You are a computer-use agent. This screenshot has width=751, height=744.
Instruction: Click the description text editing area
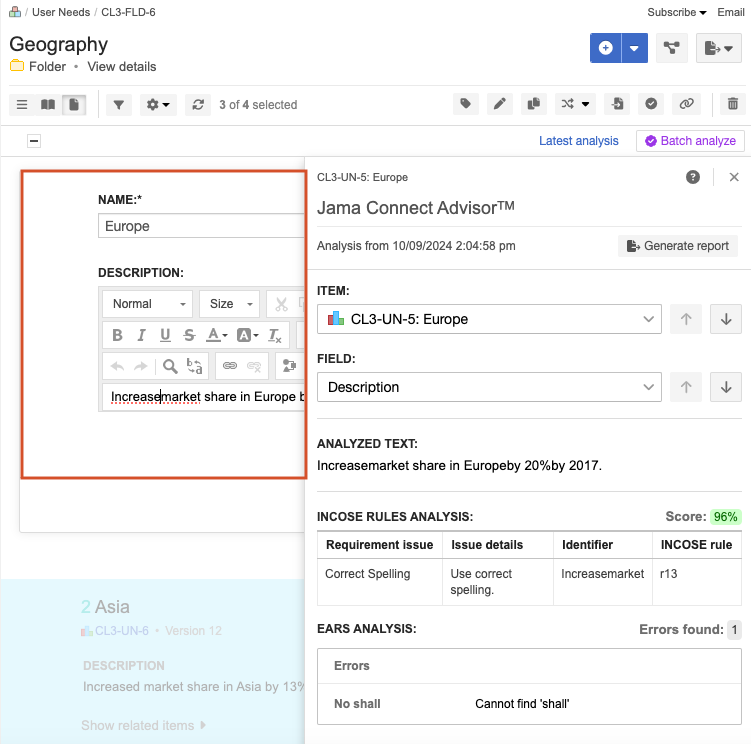[x=204, y=397]
